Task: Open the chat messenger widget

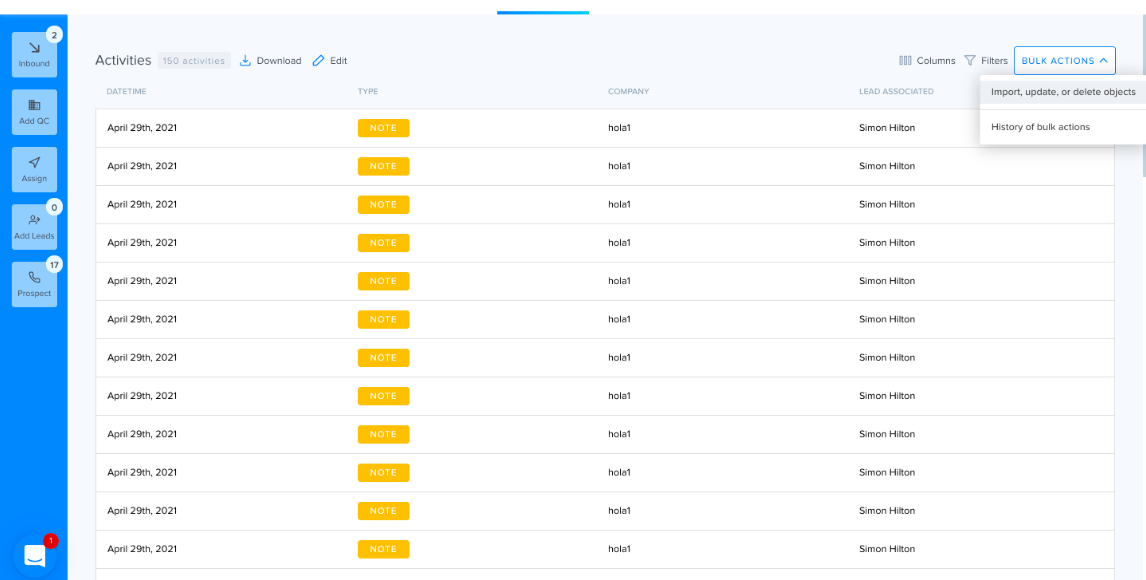Action: 35,557
